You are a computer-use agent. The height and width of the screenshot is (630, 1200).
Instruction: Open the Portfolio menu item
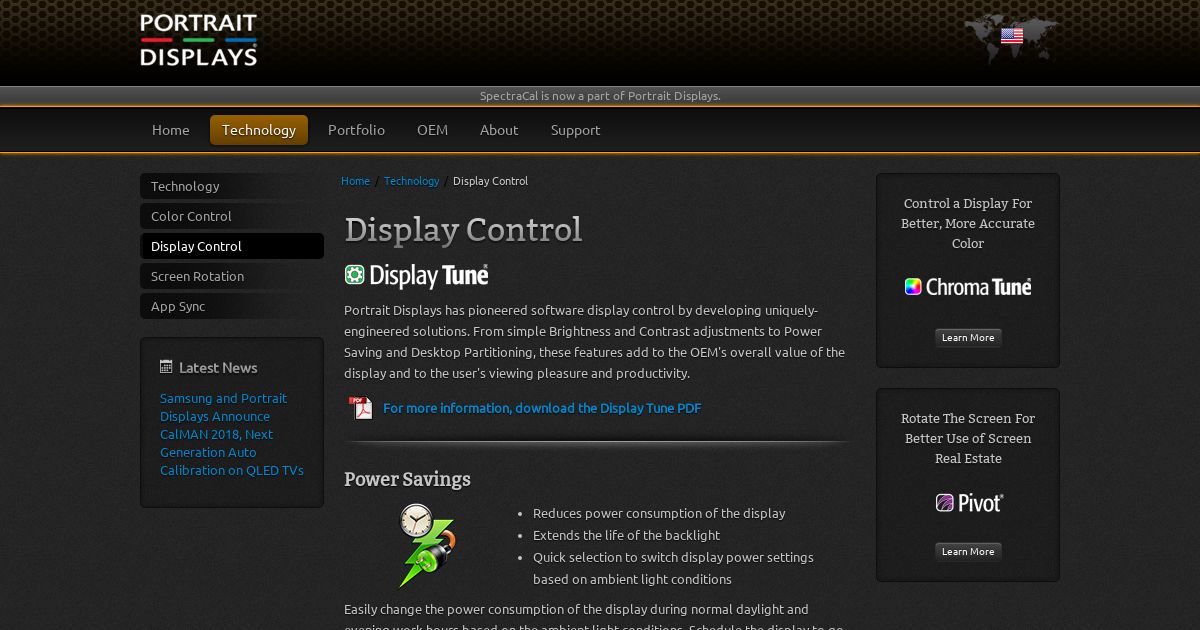click(356, 130)
